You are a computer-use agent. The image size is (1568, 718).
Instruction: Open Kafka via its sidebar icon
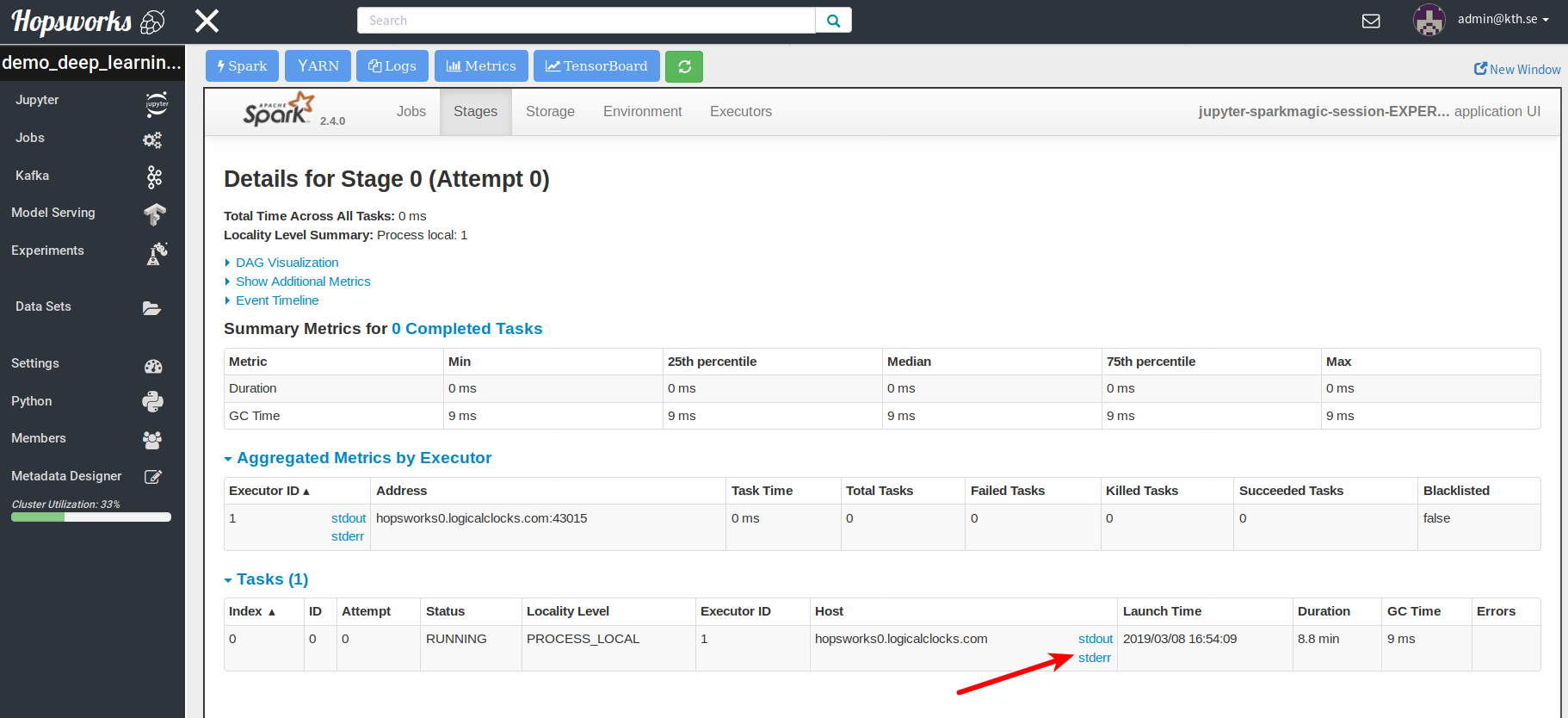click(154, 177)
